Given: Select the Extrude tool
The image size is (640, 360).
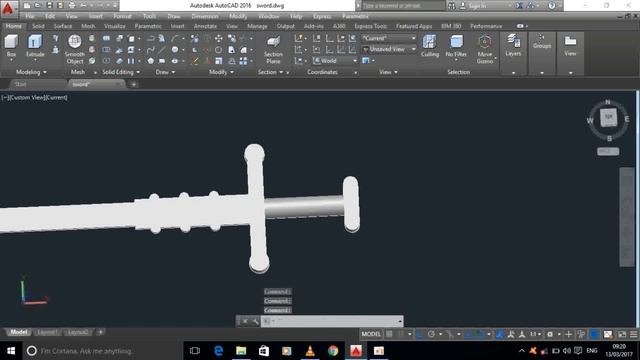Looking at the screenshot, I should click(x=35, y=46).
